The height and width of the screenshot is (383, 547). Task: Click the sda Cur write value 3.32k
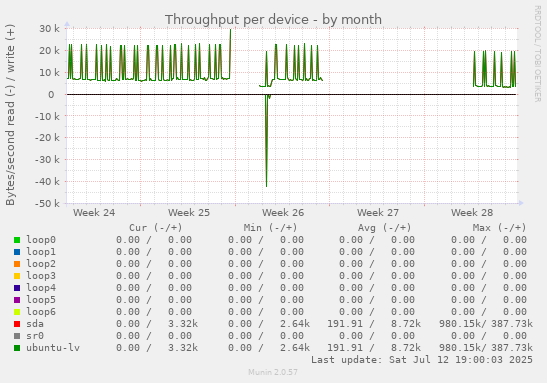183,324
